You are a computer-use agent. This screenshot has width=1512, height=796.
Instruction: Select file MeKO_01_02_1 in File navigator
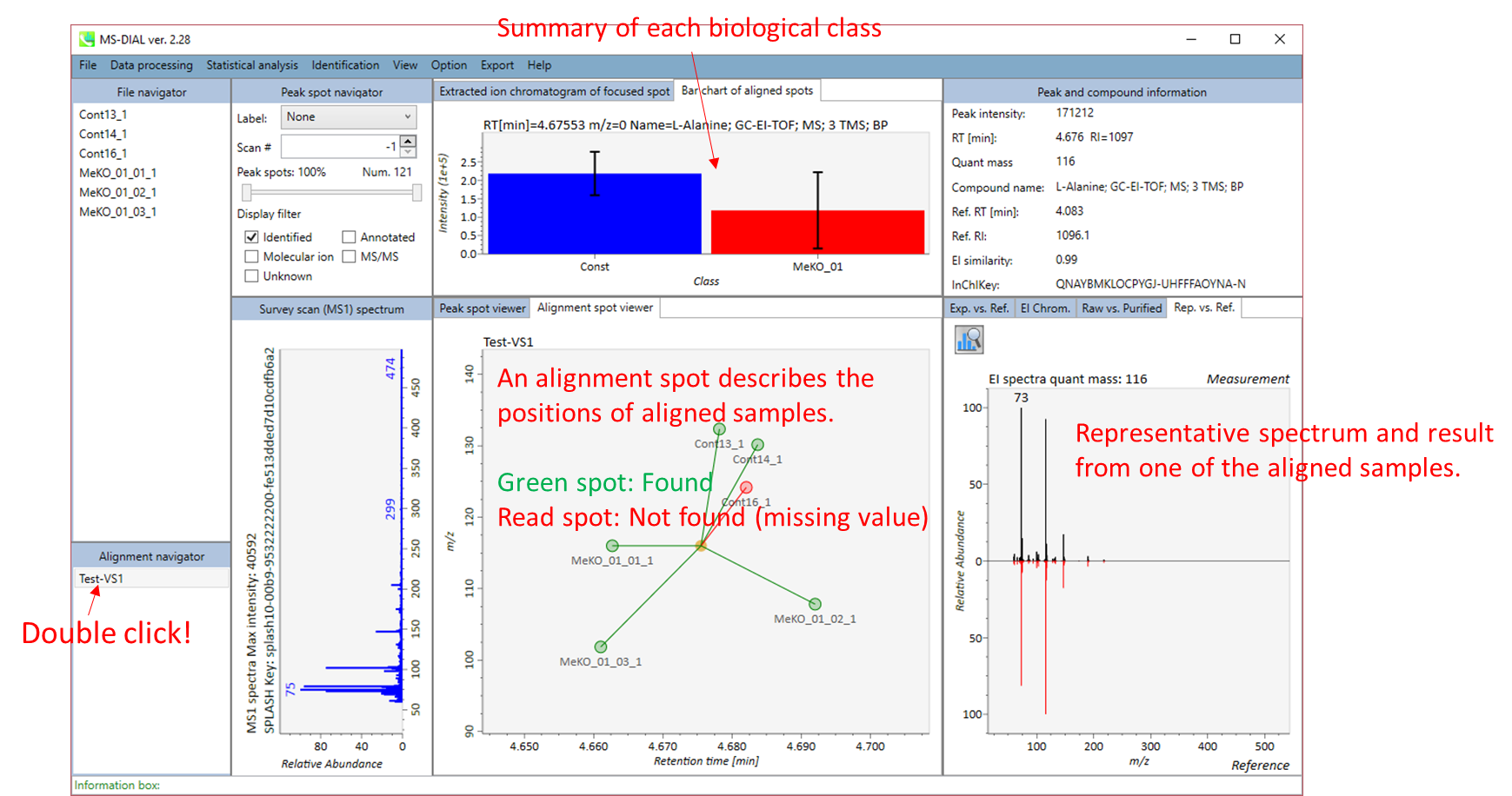(117, 193)
